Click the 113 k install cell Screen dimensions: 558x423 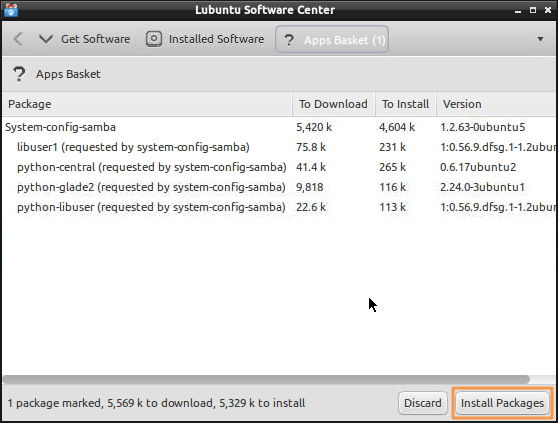point(392,207)
